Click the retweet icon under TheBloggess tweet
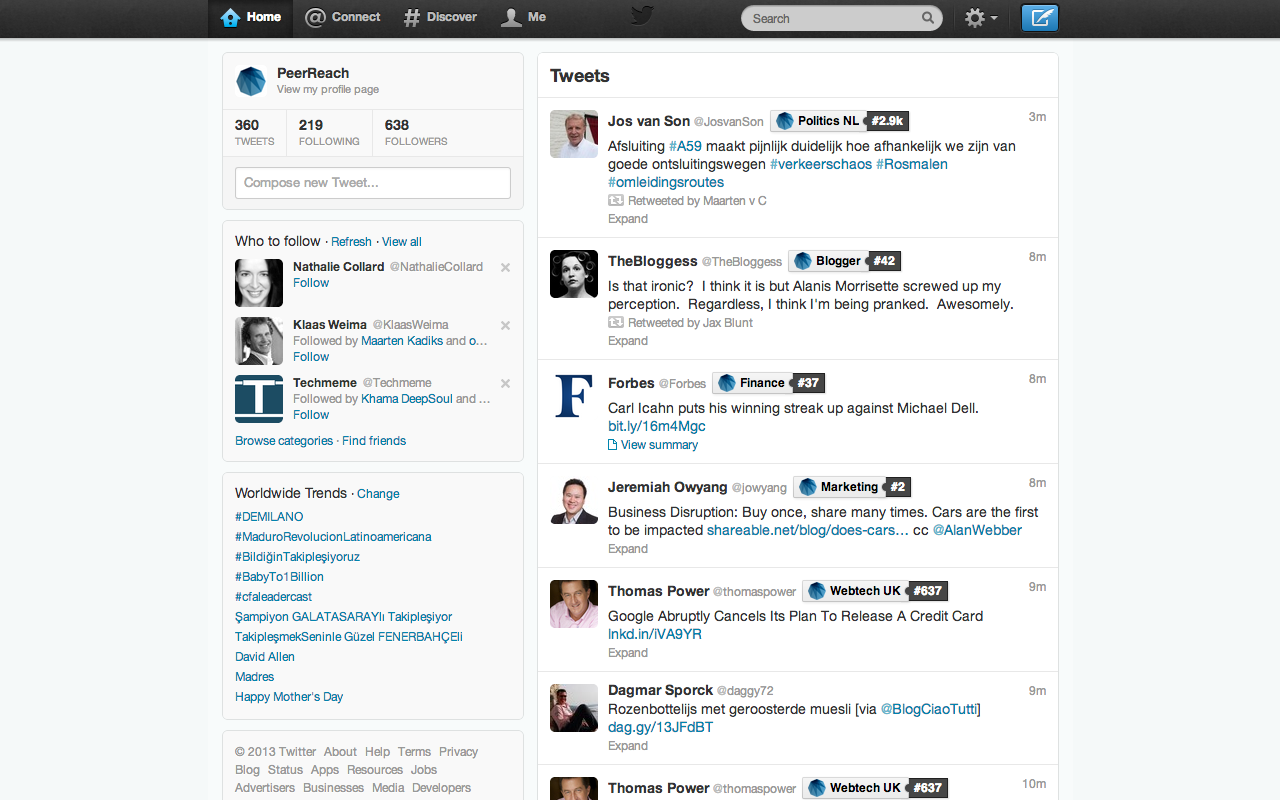This screenshot has width=1280, height=800. coord(616,323)
